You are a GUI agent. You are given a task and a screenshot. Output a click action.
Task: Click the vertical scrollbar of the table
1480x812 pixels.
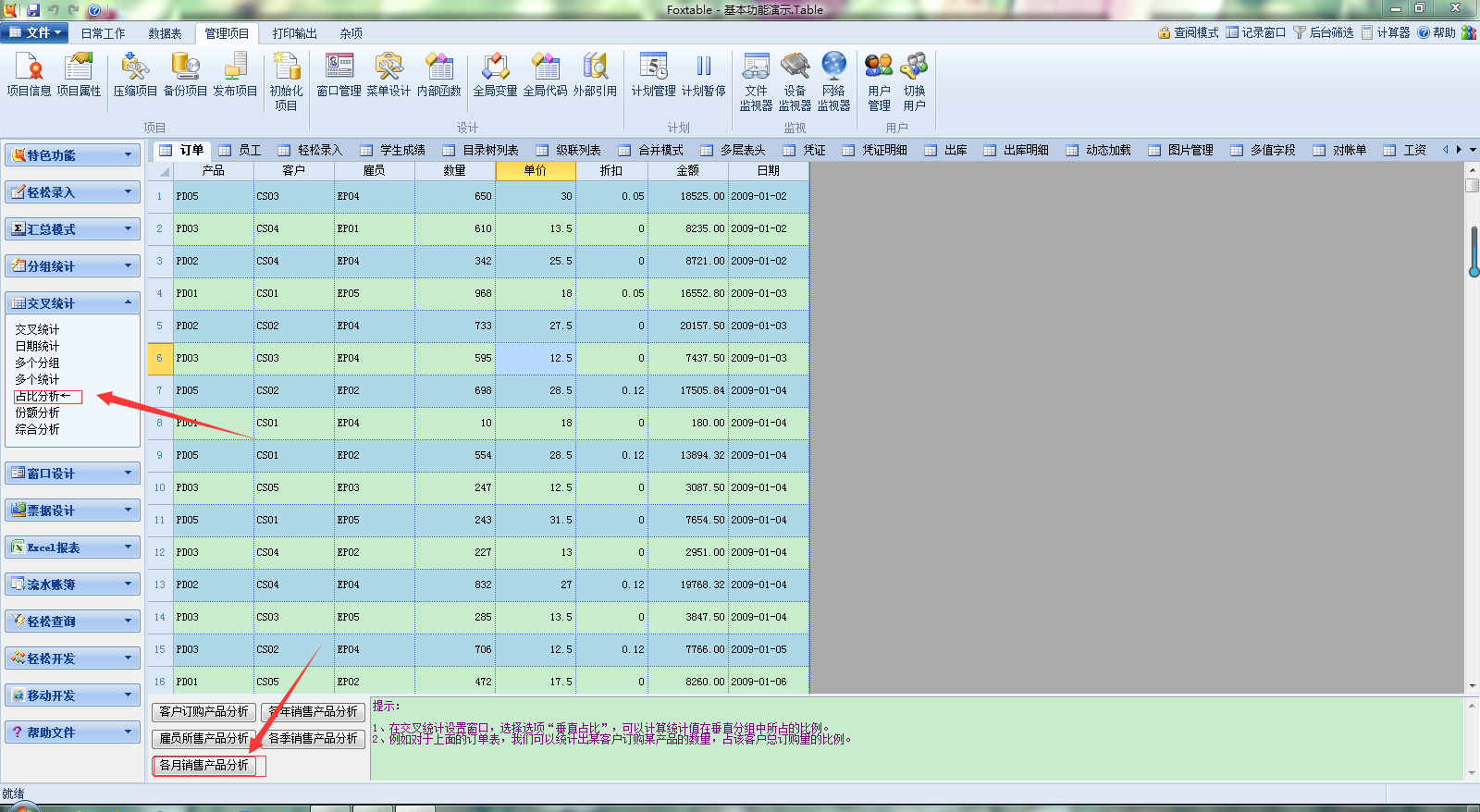1472,427
